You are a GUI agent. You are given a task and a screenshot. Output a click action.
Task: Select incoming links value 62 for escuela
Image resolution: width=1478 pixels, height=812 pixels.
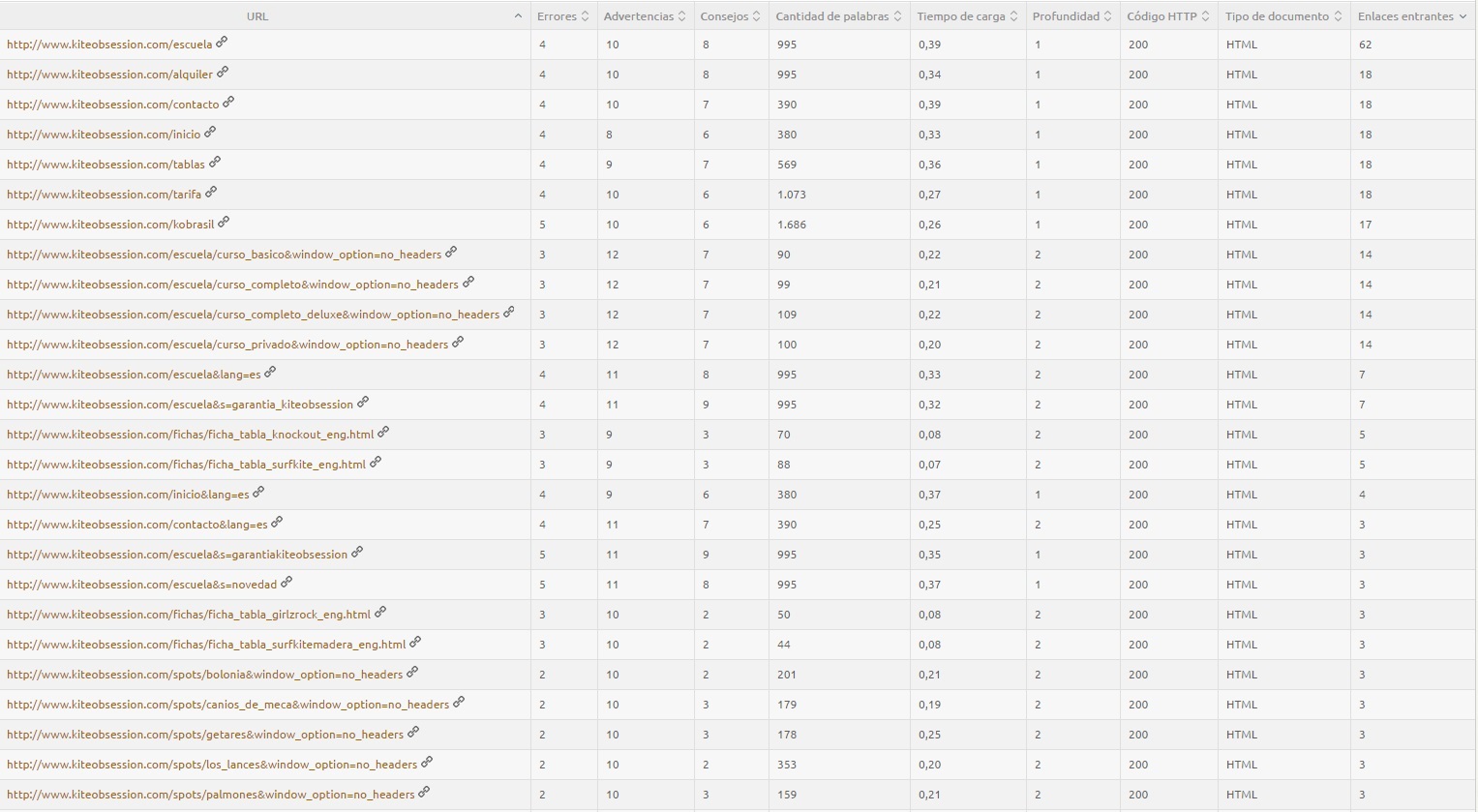tap(1365, 45)
